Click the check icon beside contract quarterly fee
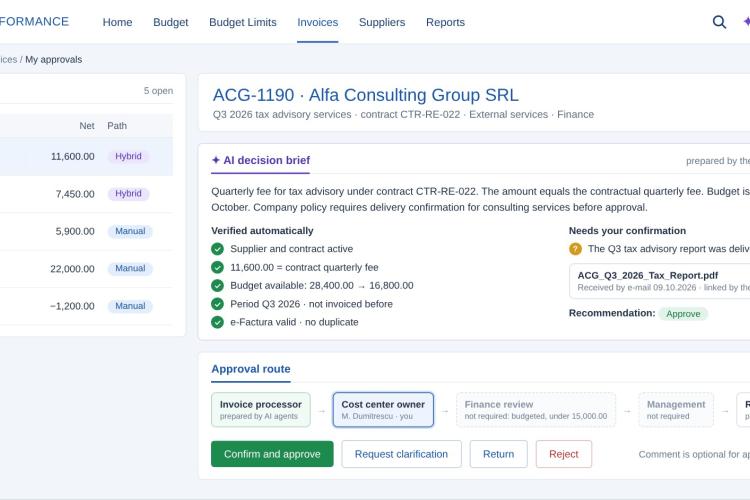 pyautogui.click(x=217, y=267)
